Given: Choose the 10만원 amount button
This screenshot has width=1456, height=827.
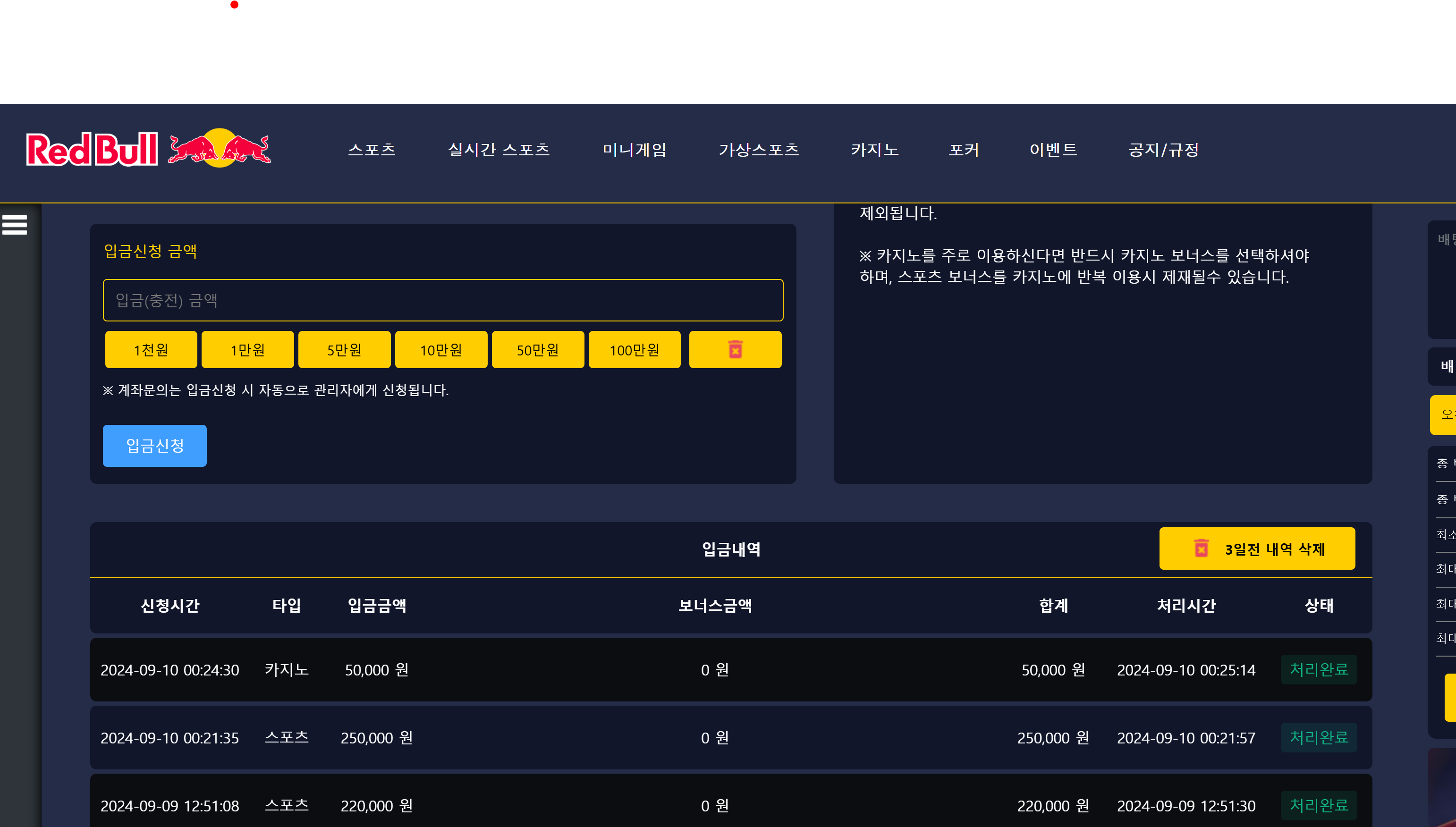Looking at the screenshot, I should 441,349.
